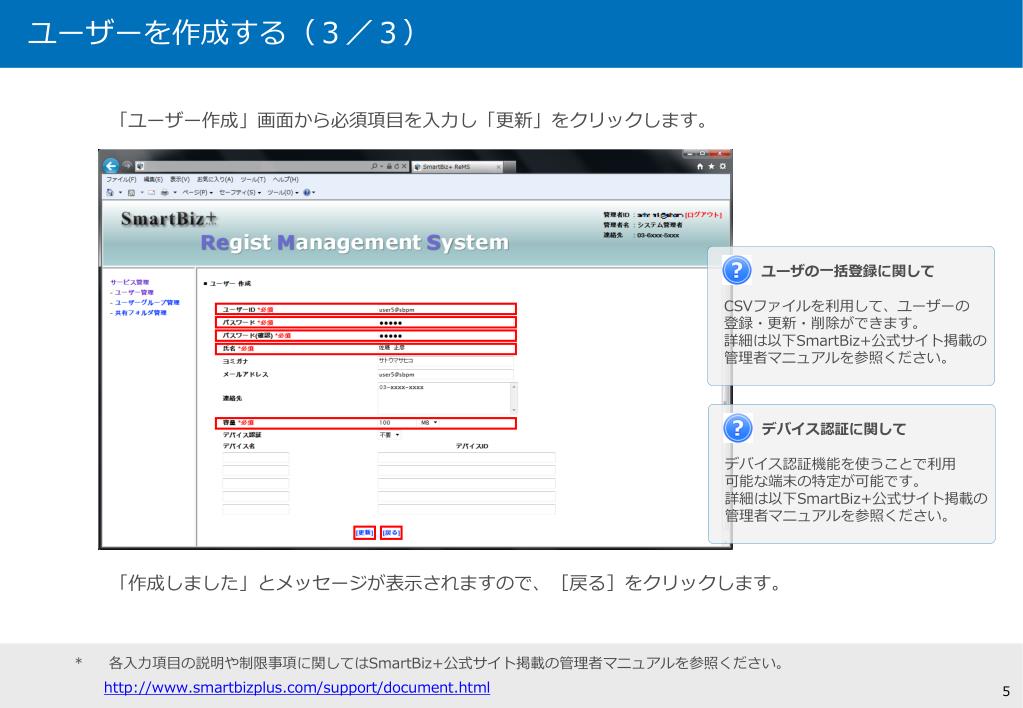Click the browser Home icon at top right
The image size is (1023, 708).
point(700,166)
